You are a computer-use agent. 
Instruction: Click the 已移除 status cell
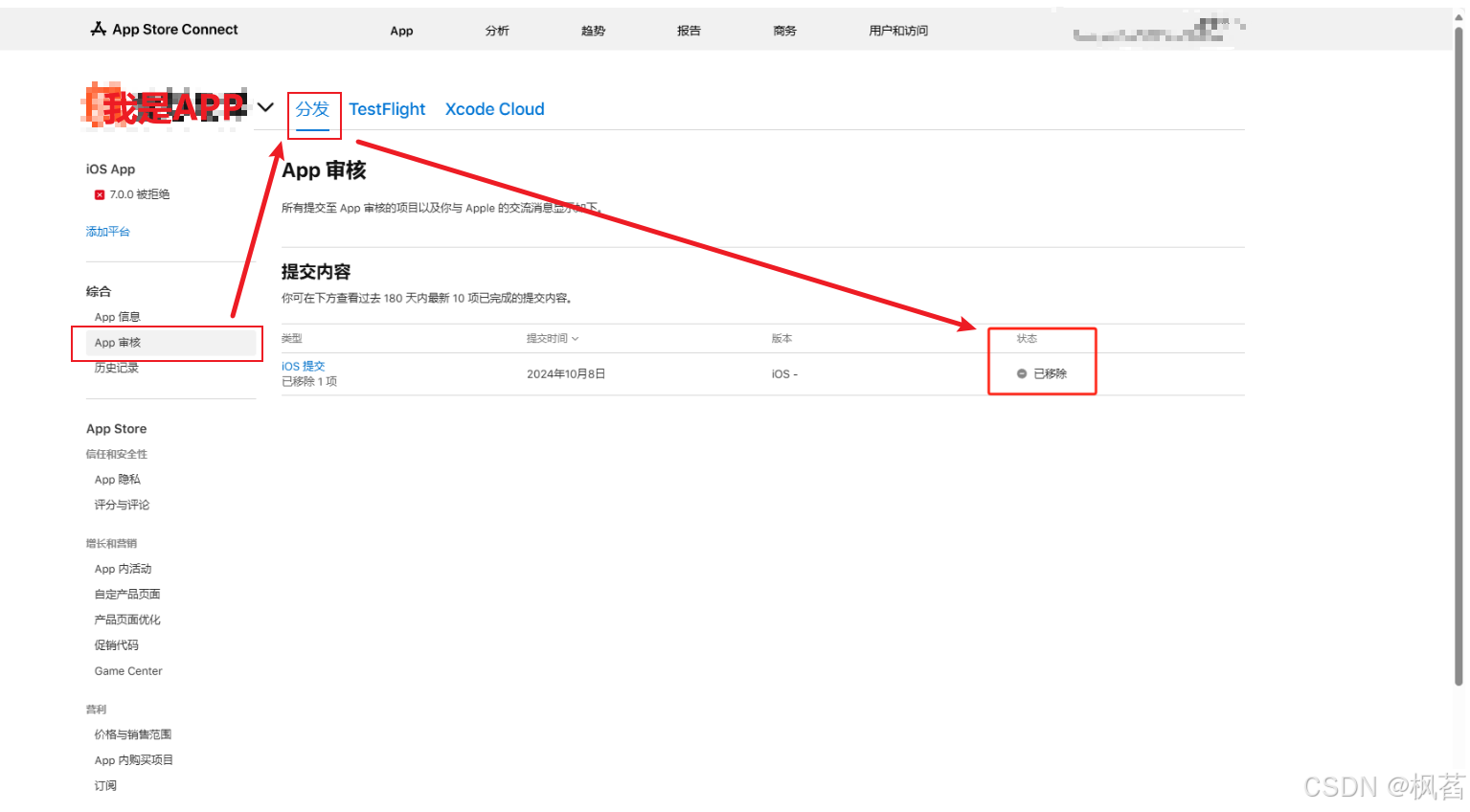[1042, 373]
